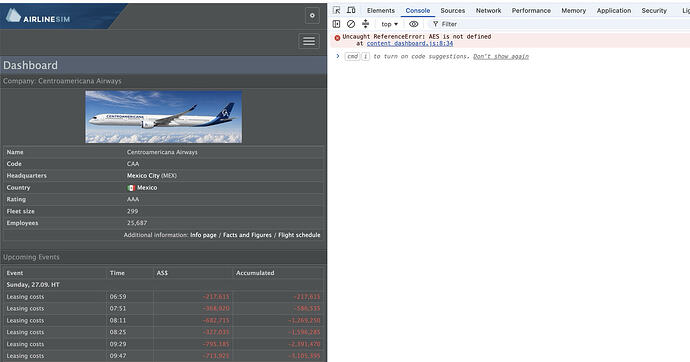The width and height of the screenshot is (690, 362).
Task: Open the Info page link
Action: [203, 235]
